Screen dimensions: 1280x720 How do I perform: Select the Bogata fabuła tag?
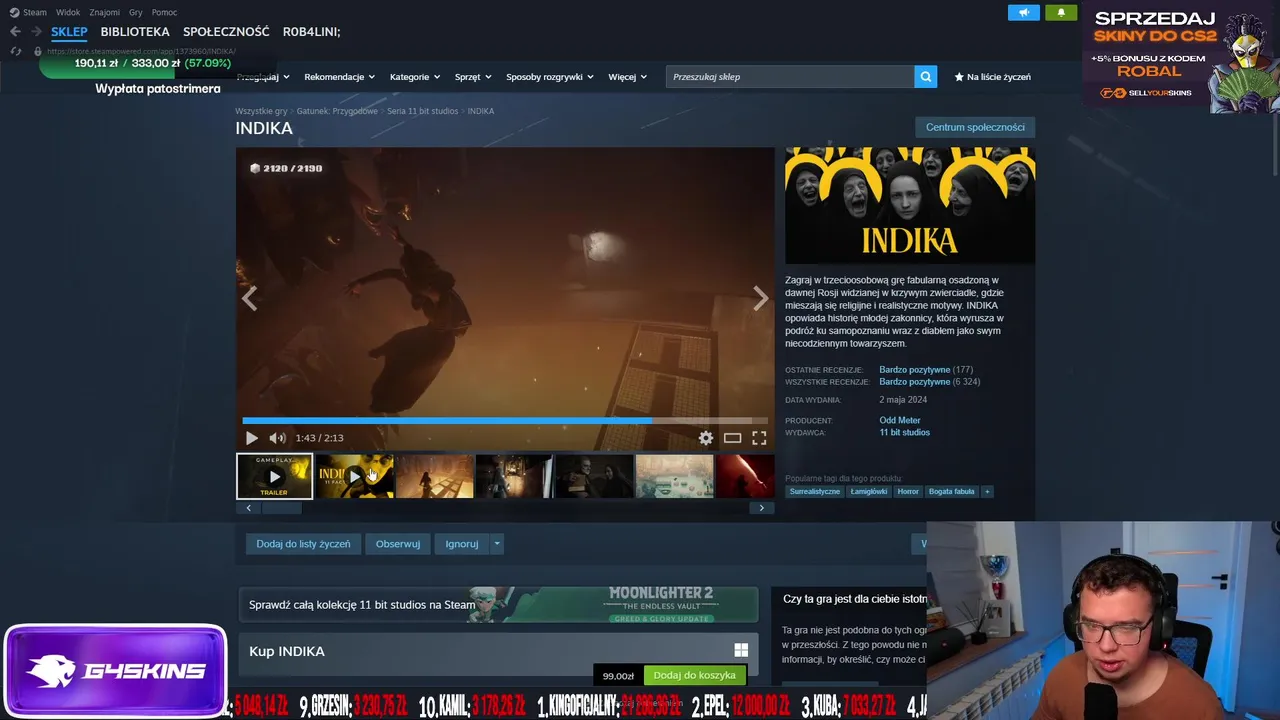pos(951,492)
